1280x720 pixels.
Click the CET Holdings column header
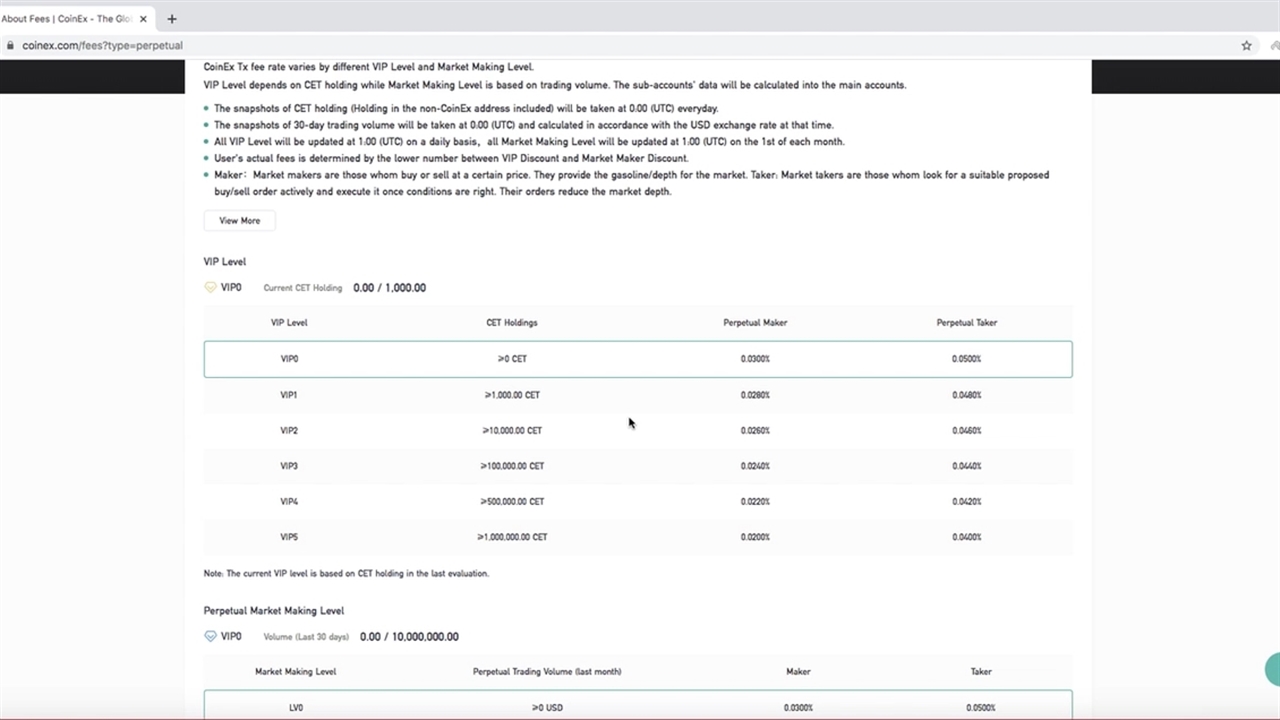[511, 323]
